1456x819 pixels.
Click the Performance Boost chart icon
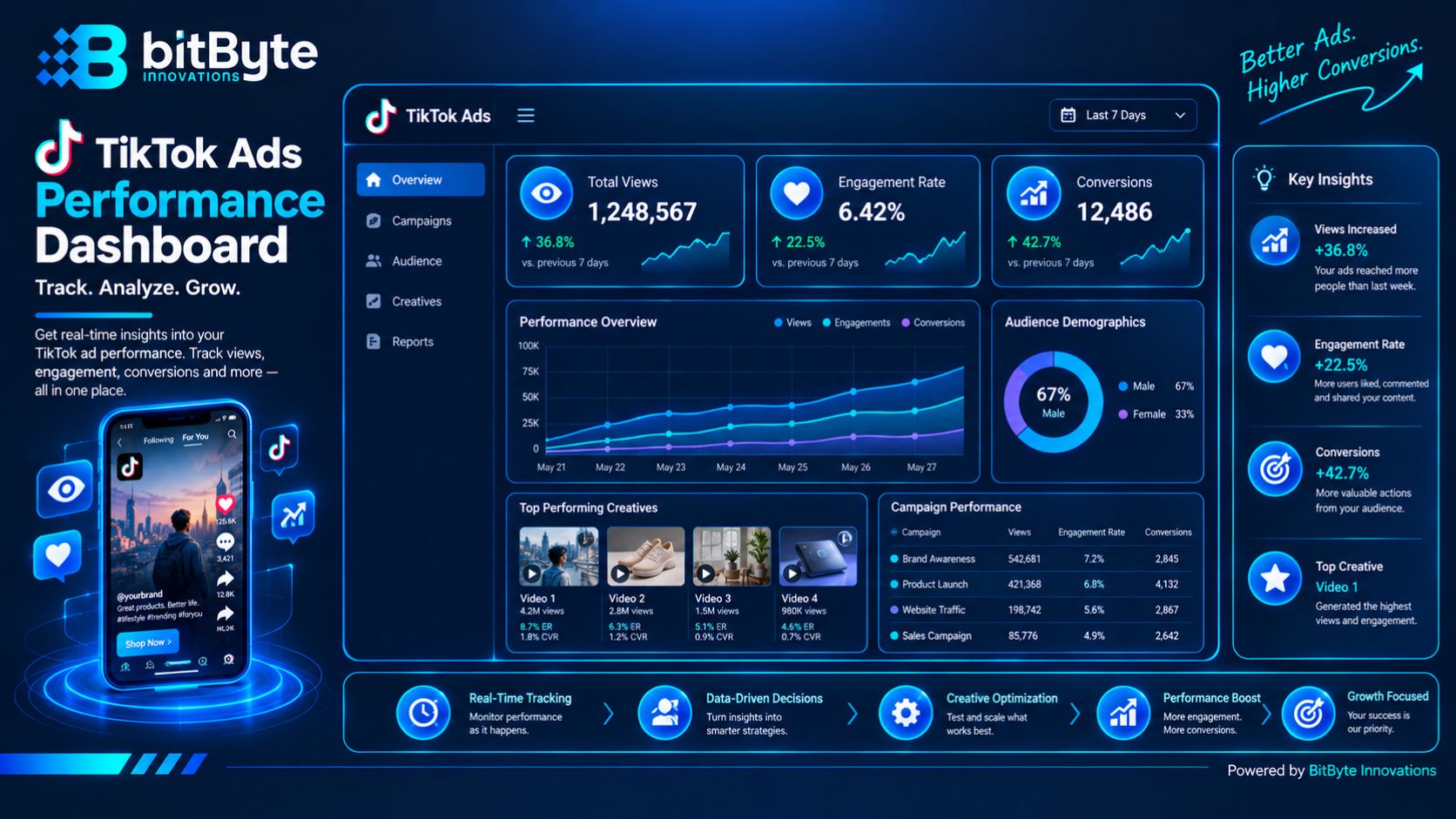point(1122,713)
